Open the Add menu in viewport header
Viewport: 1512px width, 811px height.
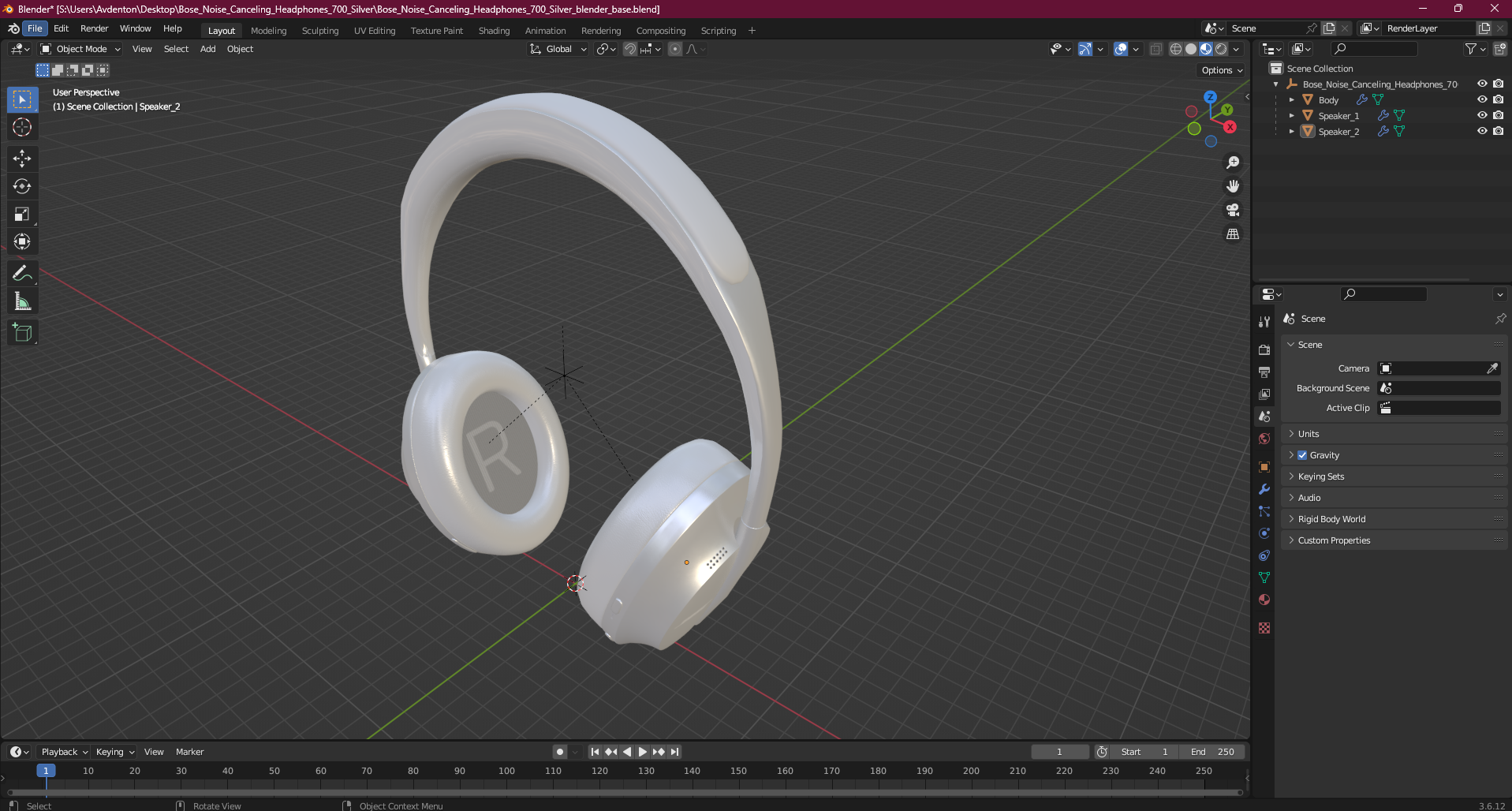click(208, 49)
